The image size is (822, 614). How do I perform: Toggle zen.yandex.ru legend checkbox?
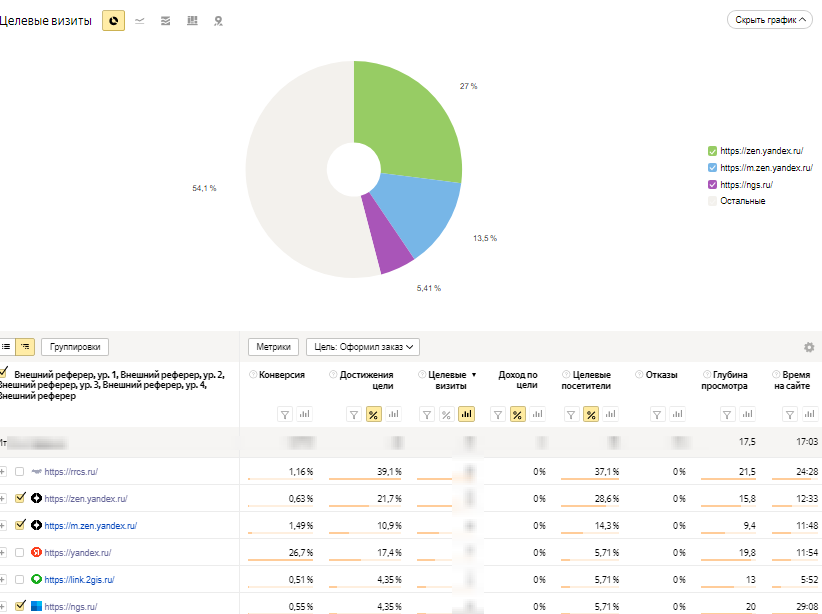[712, 151]
